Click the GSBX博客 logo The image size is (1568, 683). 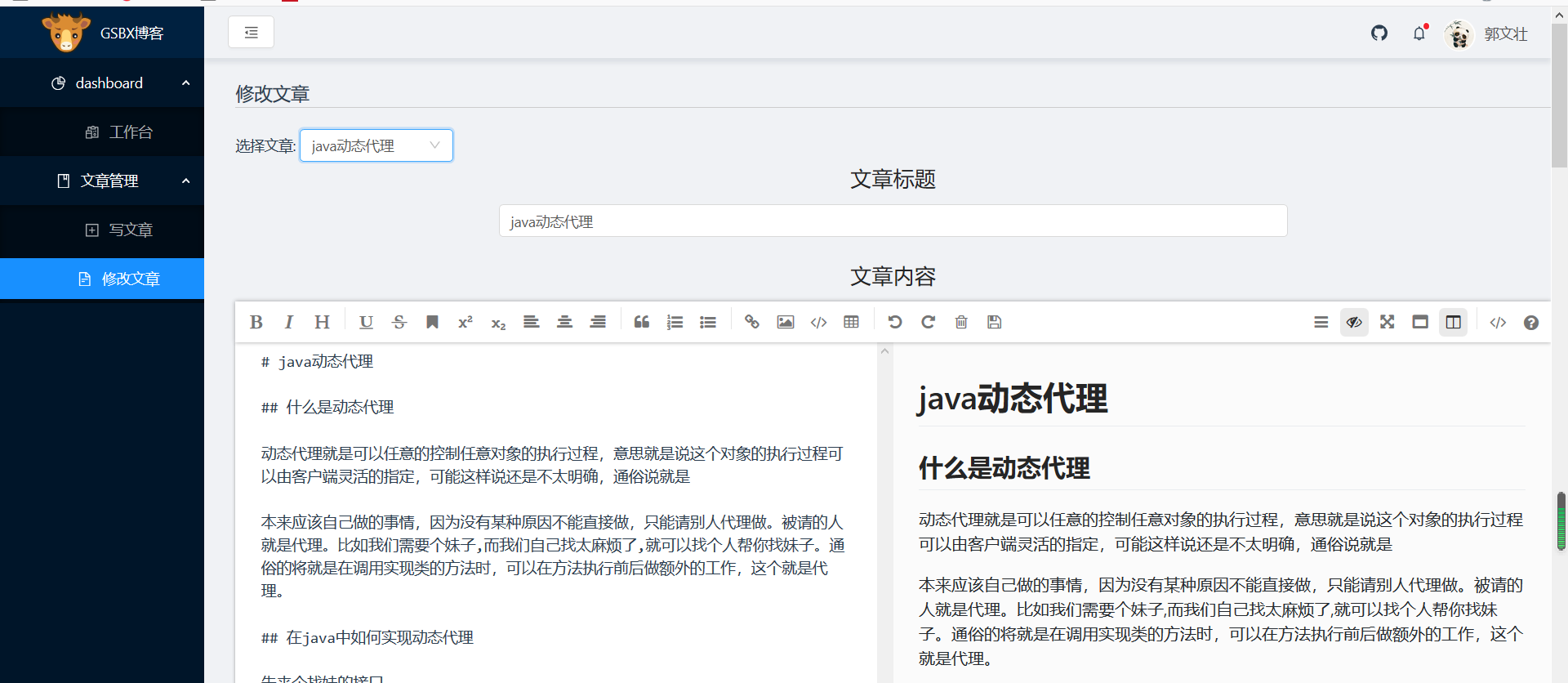tap(102, 33)
